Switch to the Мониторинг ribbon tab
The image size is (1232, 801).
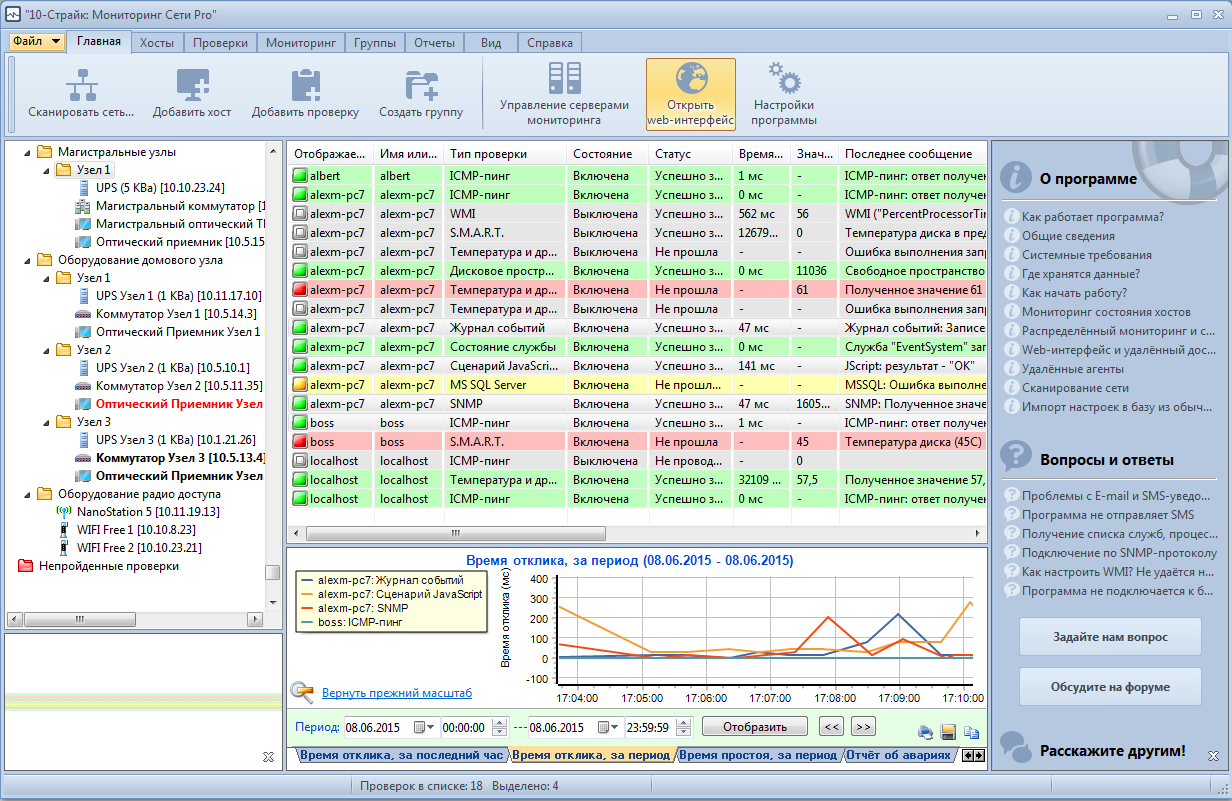[301, 43]
